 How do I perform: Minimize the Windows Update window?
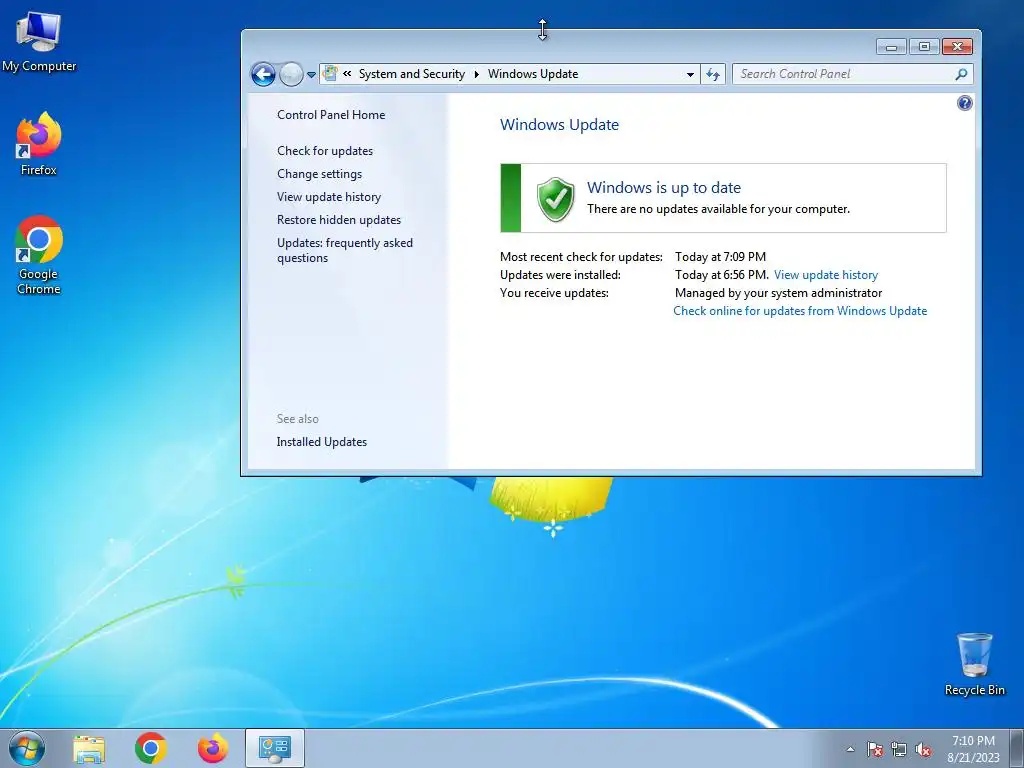click(x=891, y=46)
